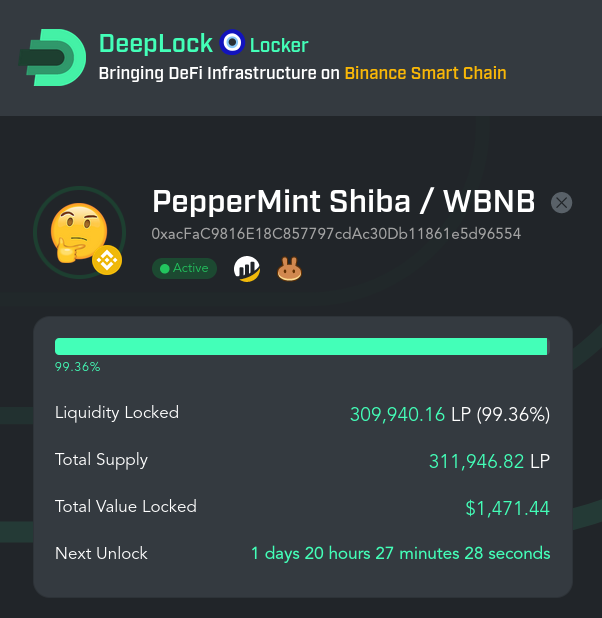
Task: Click the Liquidity Locked row label
Action: pyautogui.click(x=117, y=413)
